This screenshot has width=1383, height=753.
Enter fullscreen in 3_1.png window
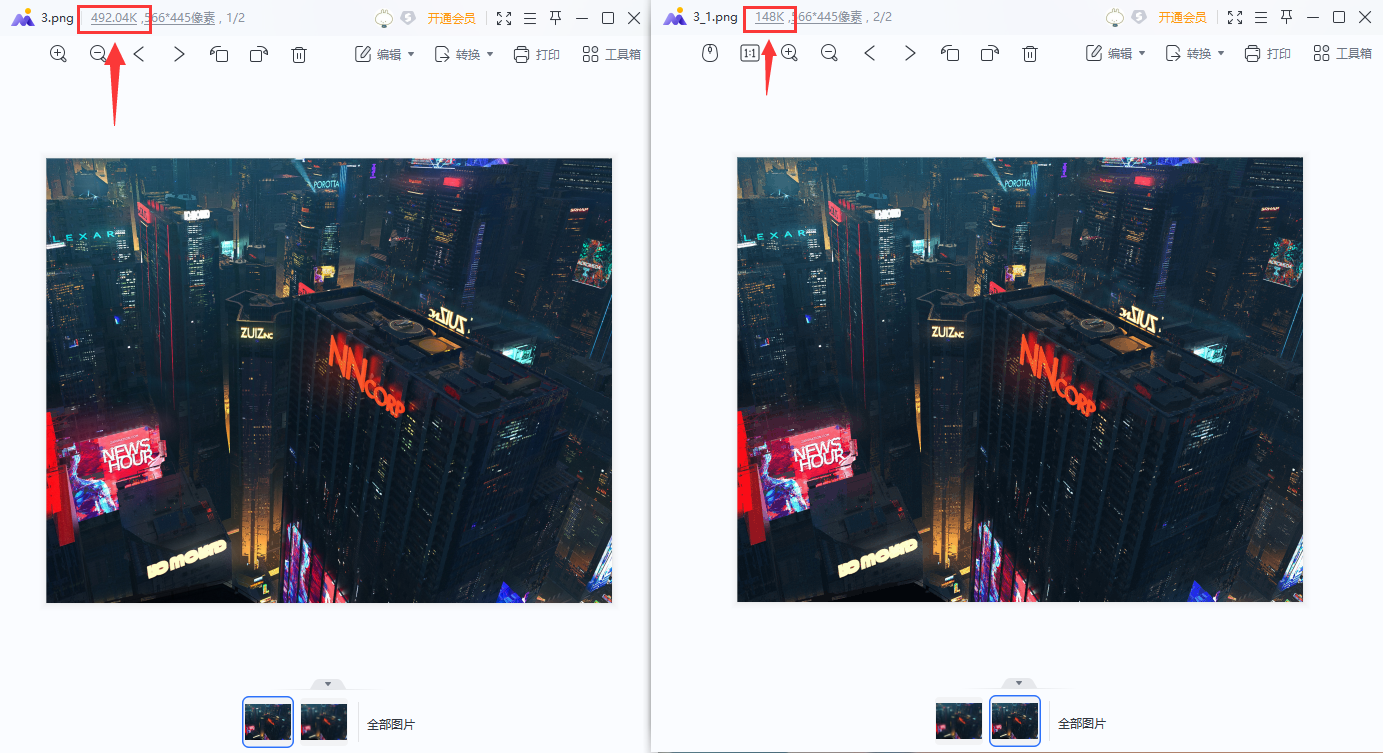(1235, 18)
